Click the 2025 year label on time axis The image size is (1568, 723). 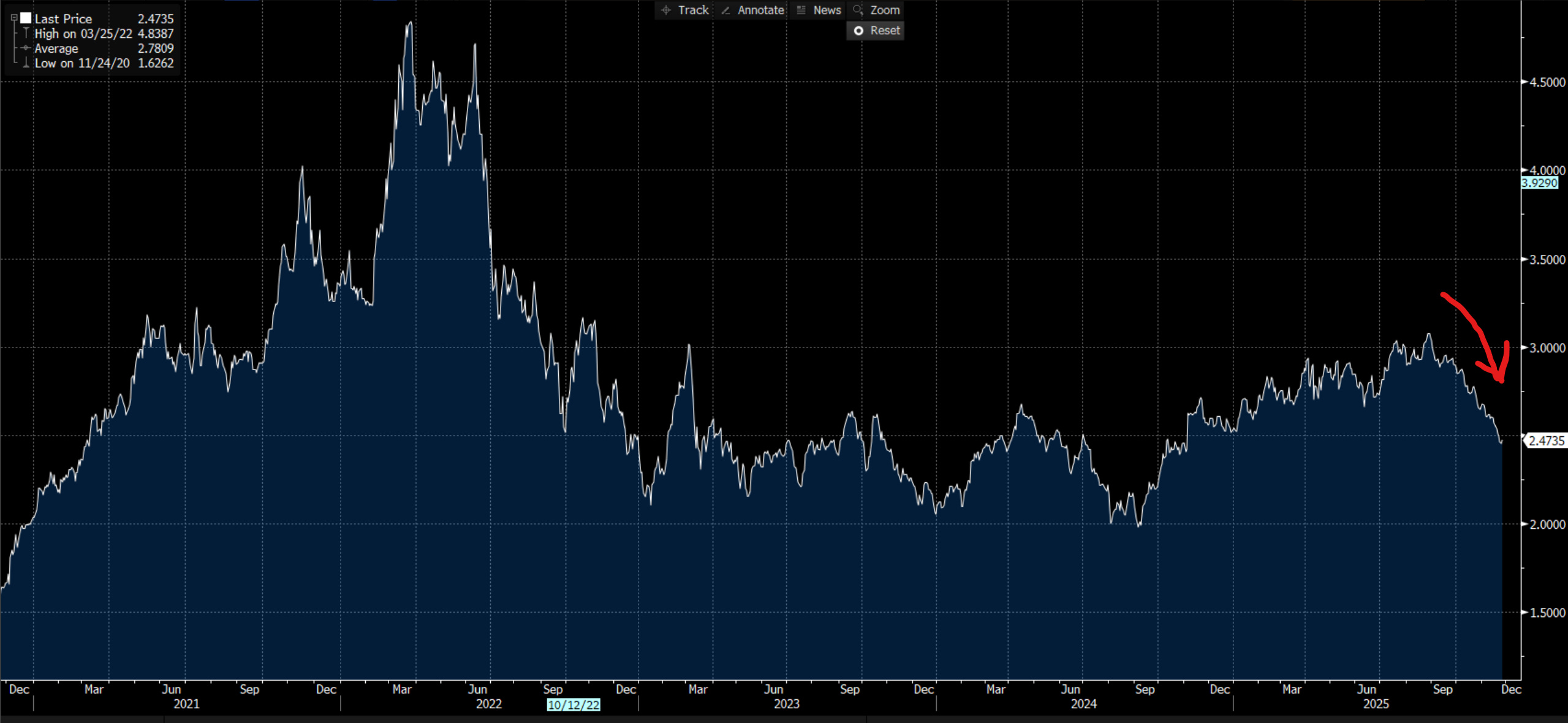pos(1376,704)
